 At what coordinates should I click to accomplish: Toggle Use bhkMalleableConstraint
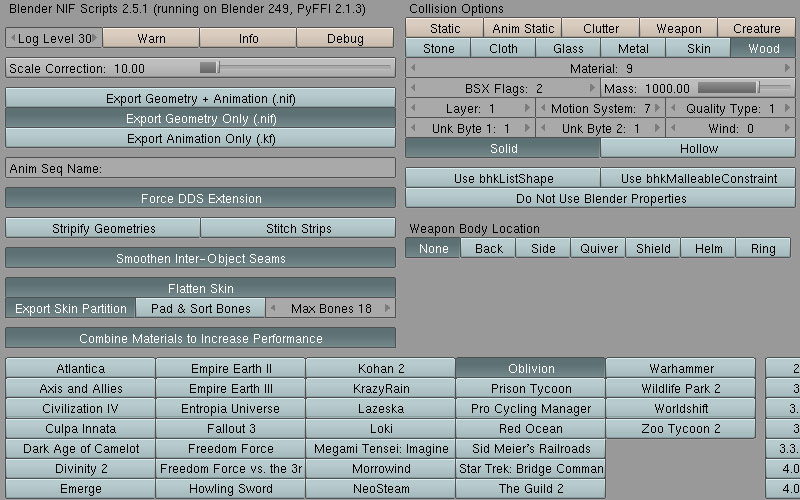coord(698,179)
